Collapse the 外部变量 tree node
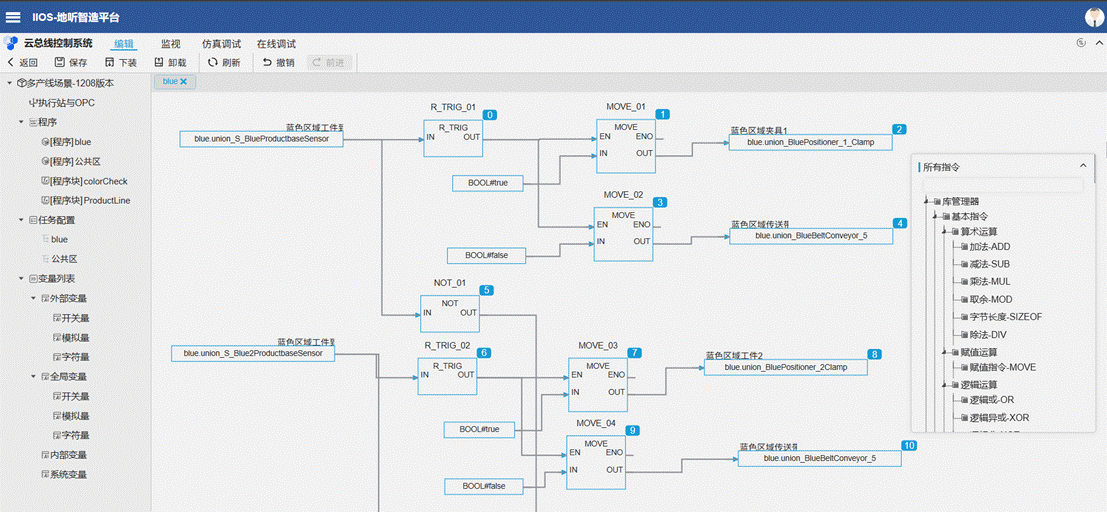This screenshot has width=1107, height=512. click(33, 298)
